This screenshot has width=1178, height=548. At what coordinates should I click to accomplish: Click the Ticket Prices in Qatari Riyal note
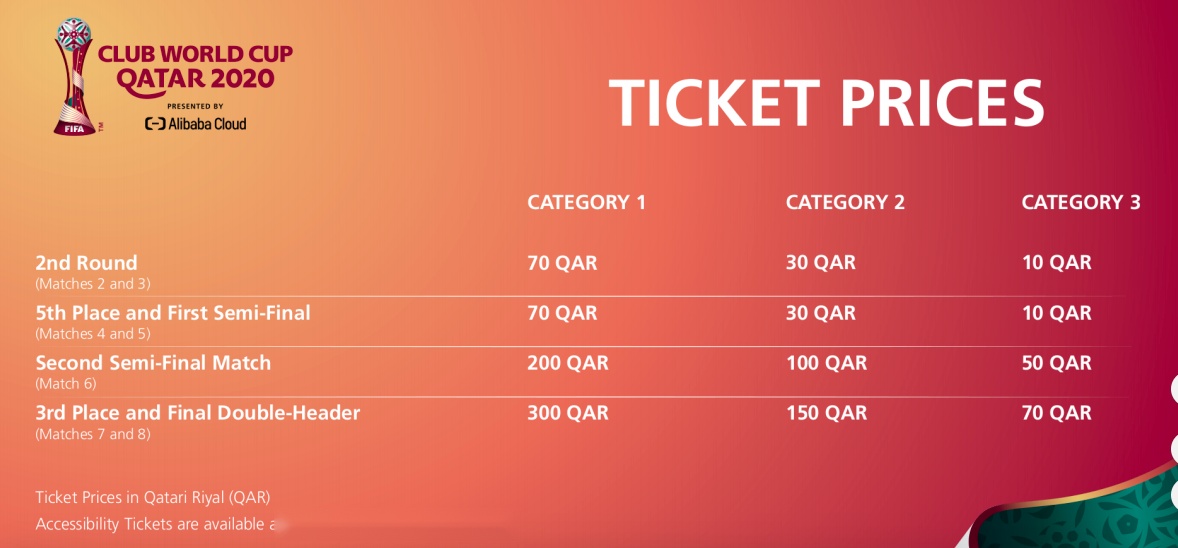[153, 498]
